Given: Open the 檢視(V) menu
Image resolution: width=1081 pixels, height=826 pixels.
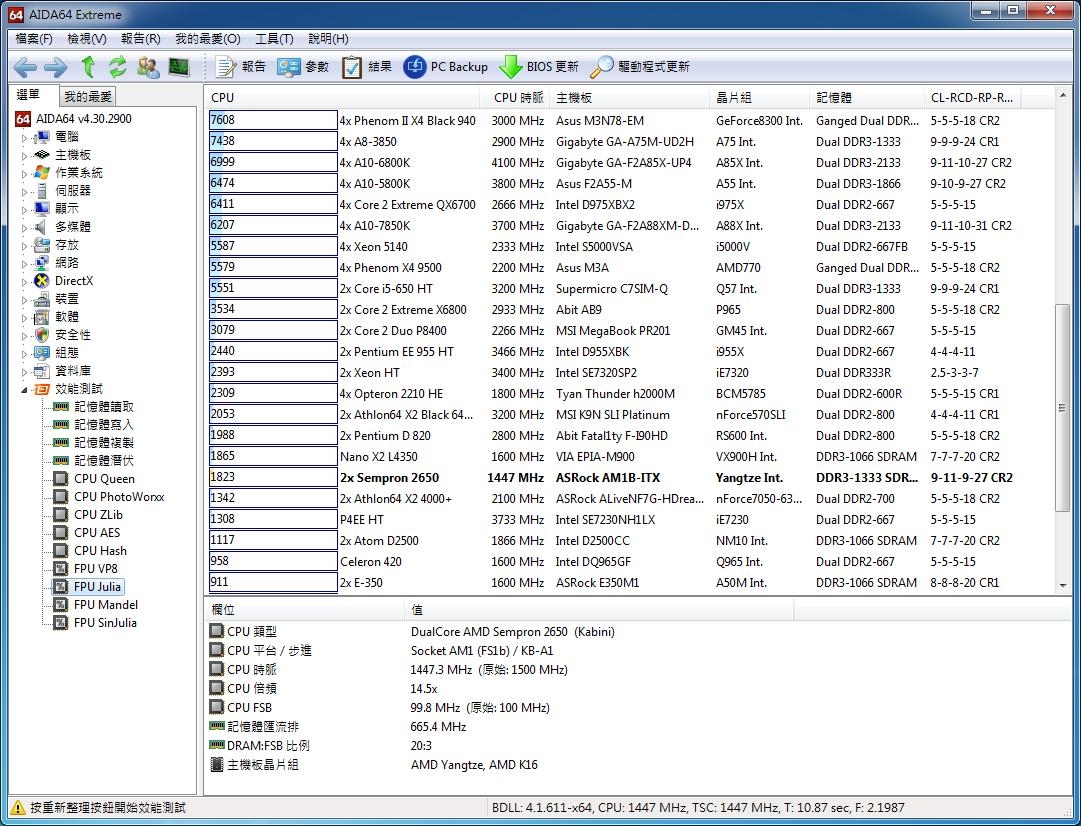Looking at the screenshot, I should coord(87,39).
